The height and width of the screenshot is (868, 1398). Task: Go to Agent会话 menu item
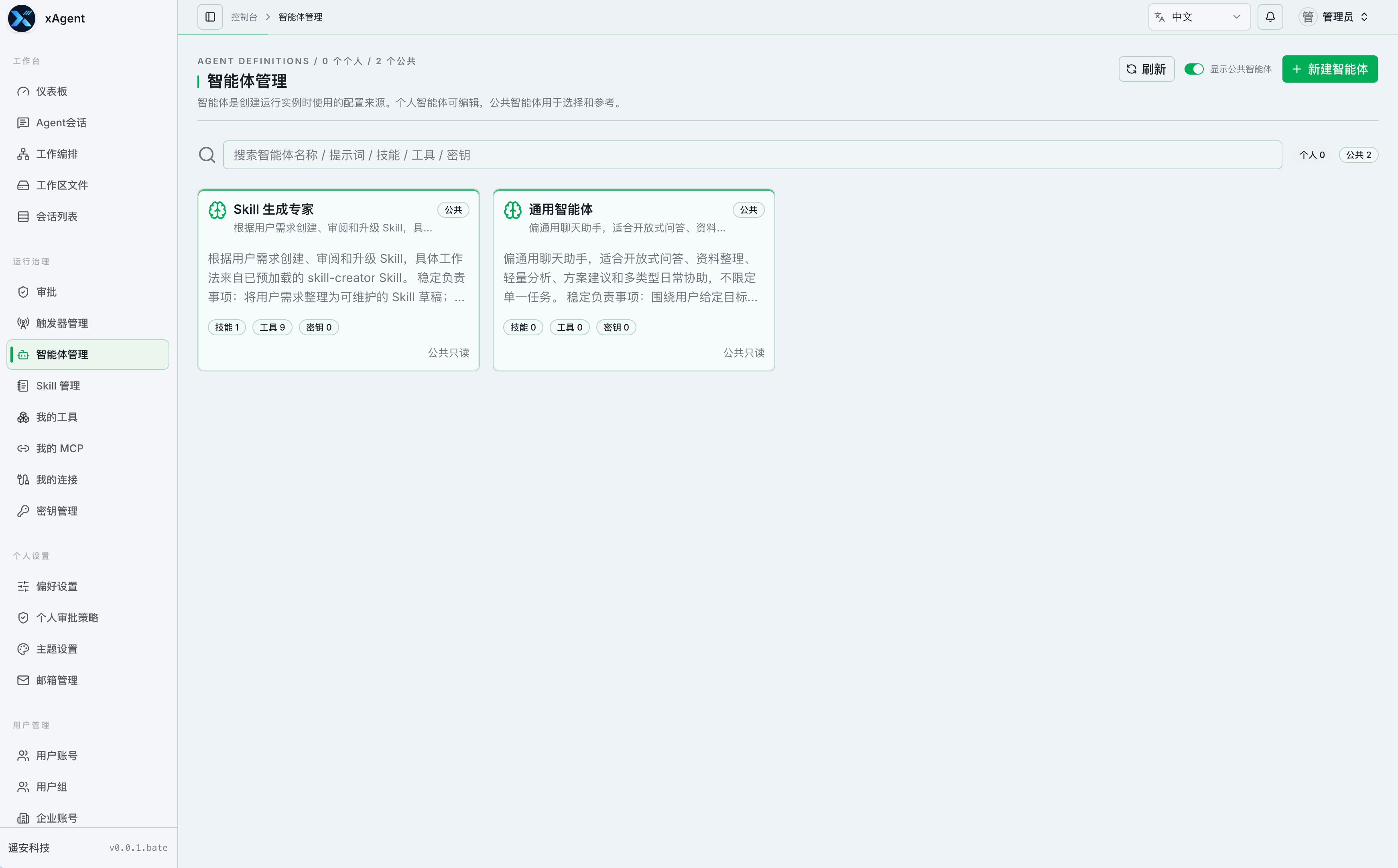[88, 123]
